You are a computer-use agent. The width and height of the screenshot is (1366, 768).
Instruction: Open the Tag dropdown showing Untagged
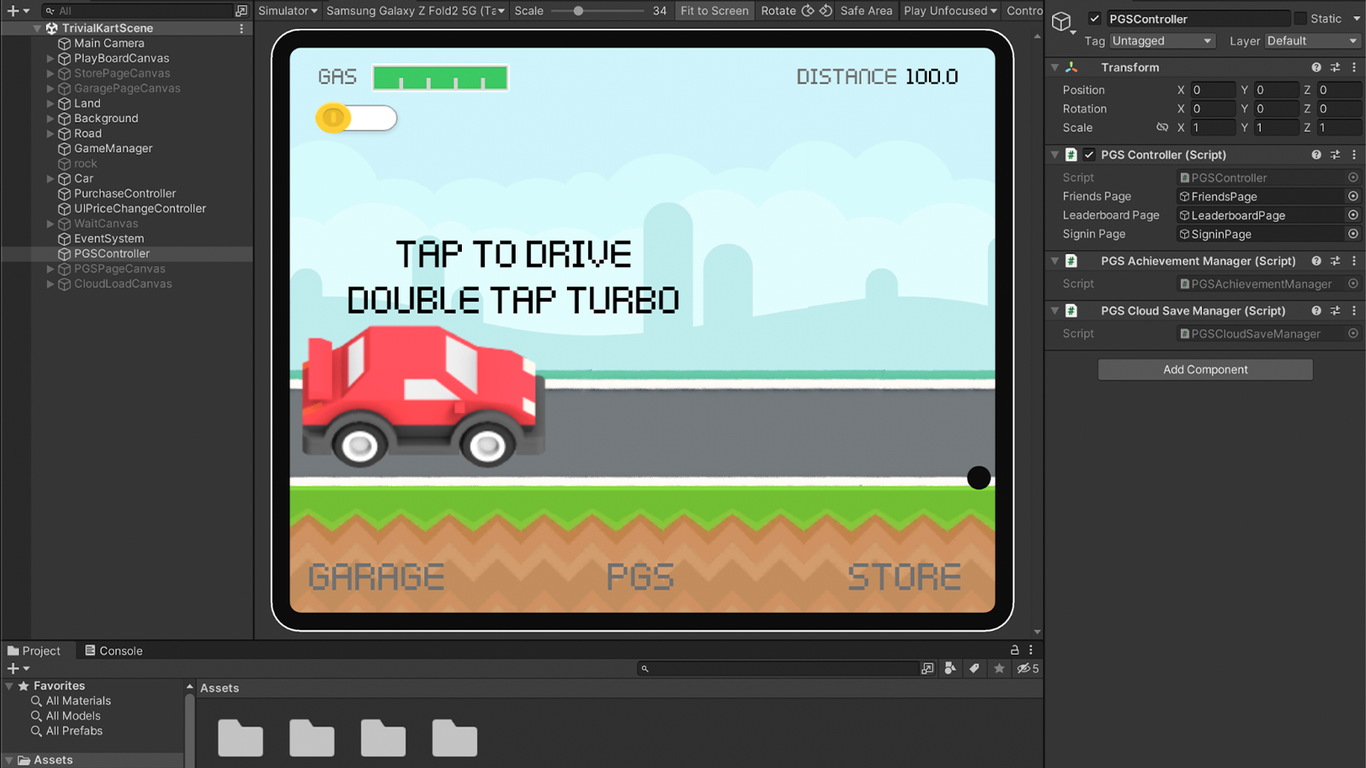pos(1162,41)
